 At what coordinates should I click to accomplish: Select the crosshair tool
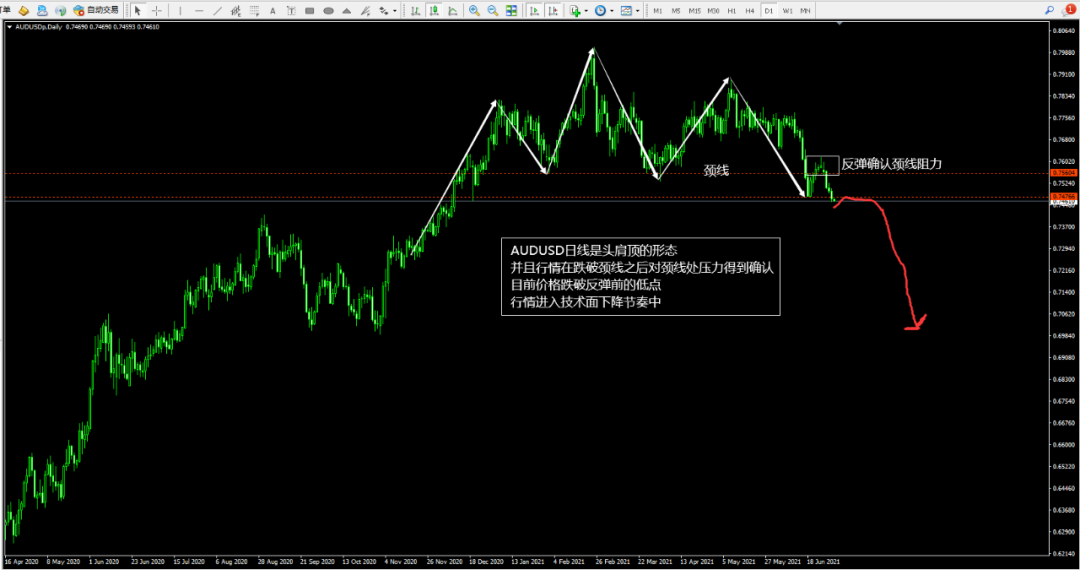pos(156,10)
